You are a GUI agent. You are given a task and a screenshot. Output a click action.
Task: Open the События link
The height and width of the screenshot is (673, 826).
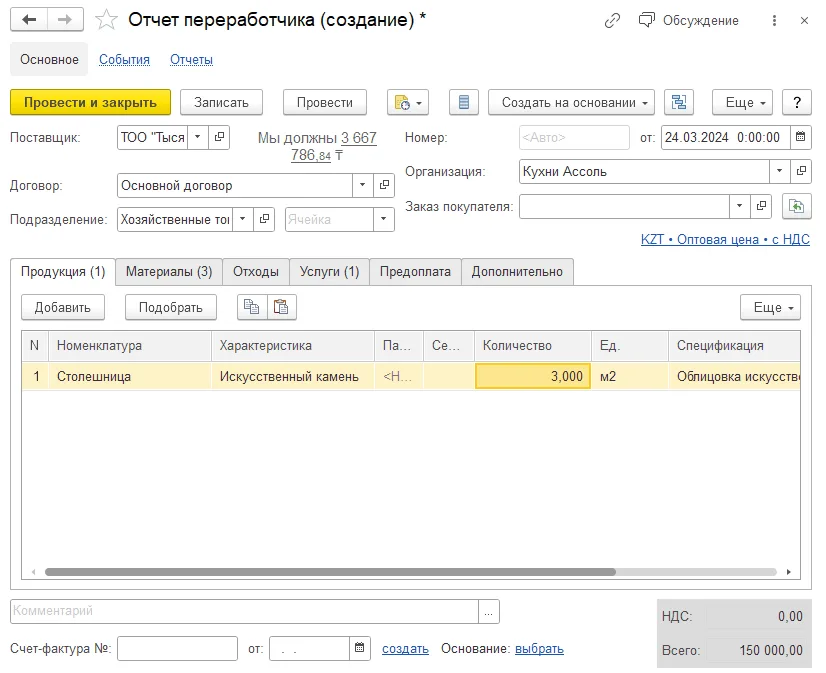pyautogui.click(x=124, y=60)
